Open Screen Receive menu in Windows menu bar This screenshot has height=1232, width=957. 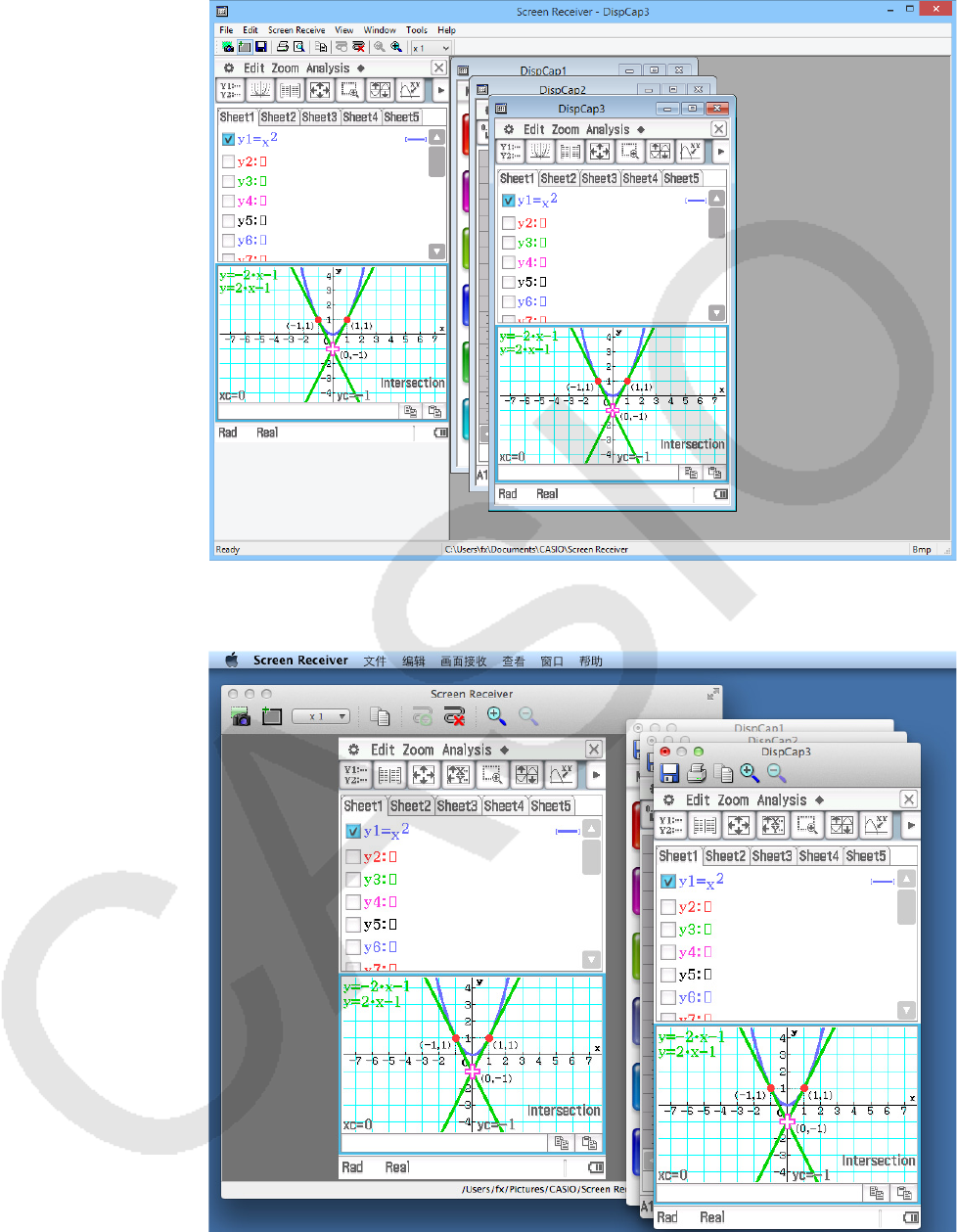(296, 29)
